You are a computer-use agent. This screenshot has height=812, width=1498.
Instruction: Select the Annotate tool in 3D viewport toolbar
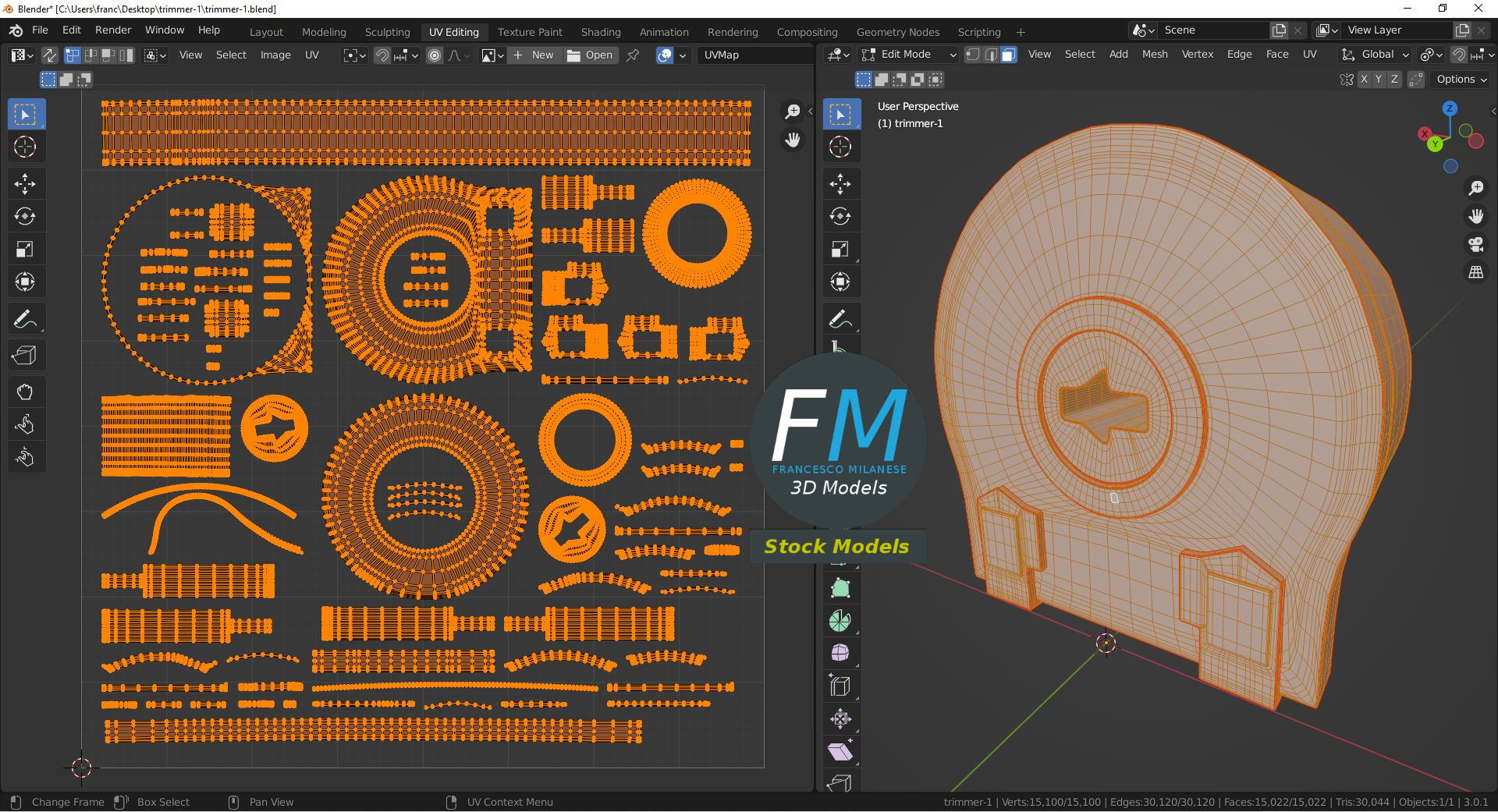(x=840, y=319)
